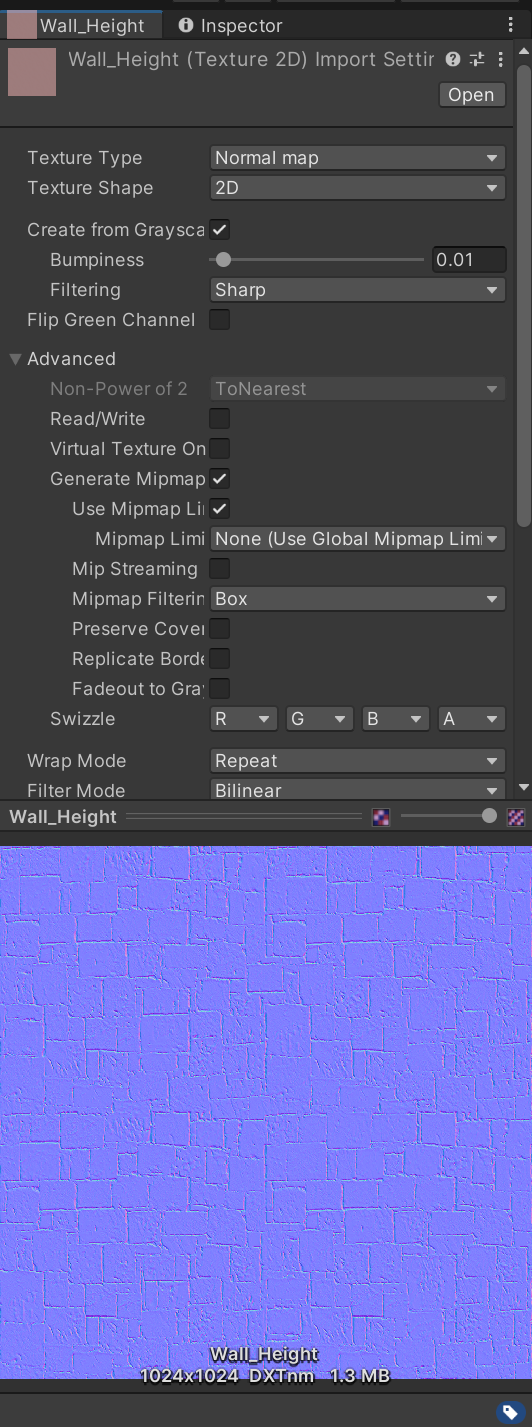Enable the Read/Write checkbox
The width and height of the screenshot is (532, 1427).
pos(220,419)
